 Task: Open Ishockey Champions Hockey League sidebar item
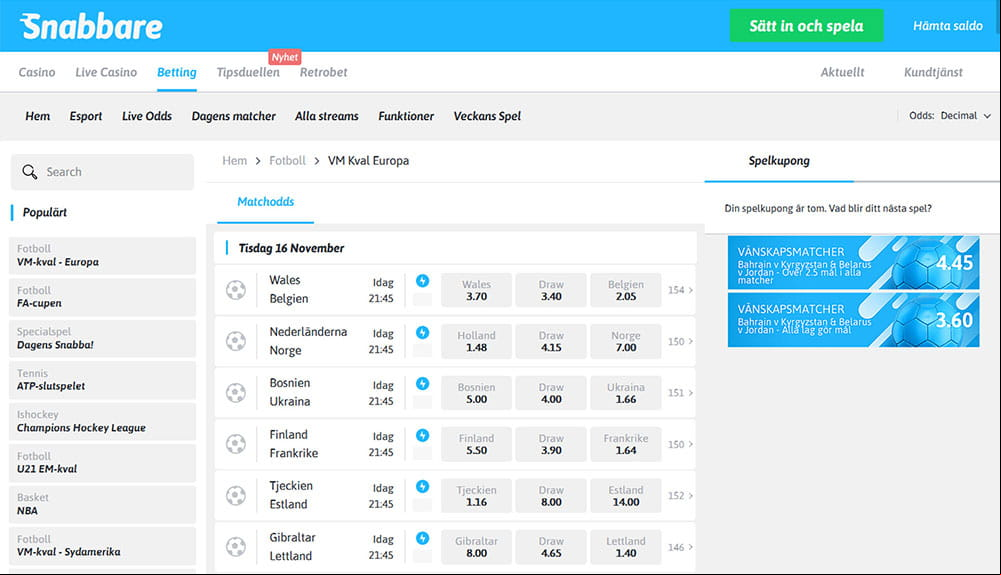(x=102, y=422)
